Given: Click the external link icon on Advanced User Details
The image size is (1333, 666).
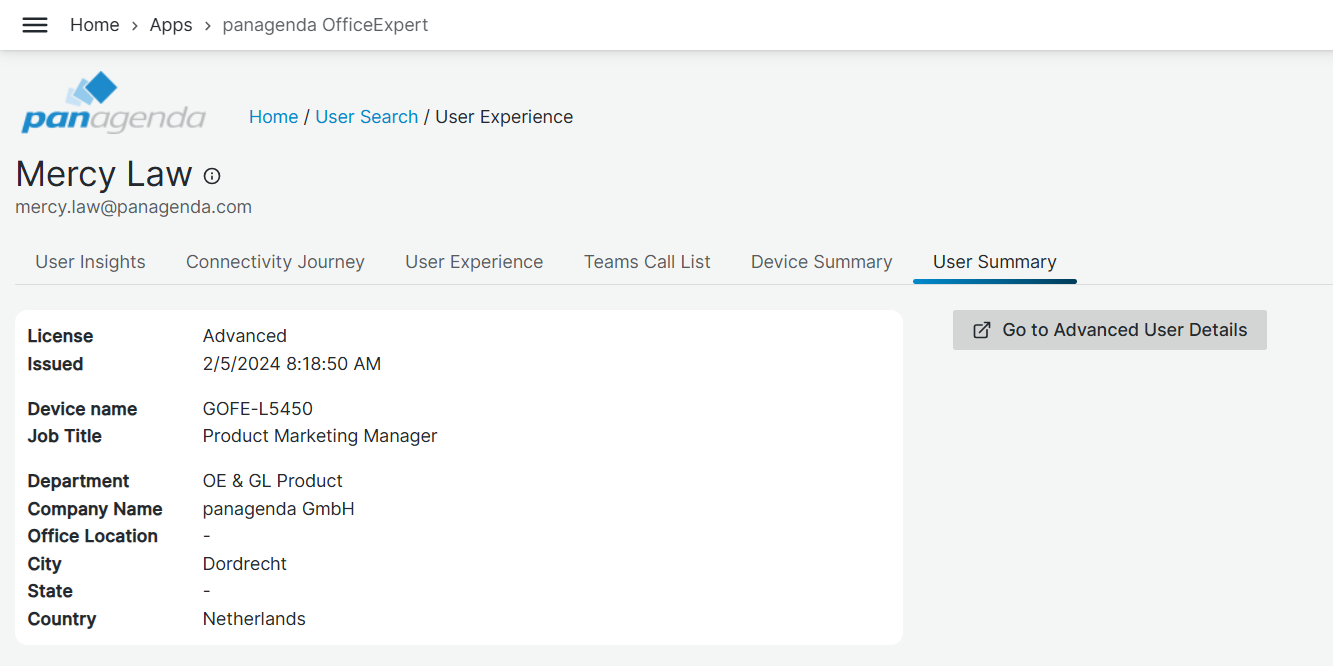Looking at the screenshot, I should (x=982, y=330).
